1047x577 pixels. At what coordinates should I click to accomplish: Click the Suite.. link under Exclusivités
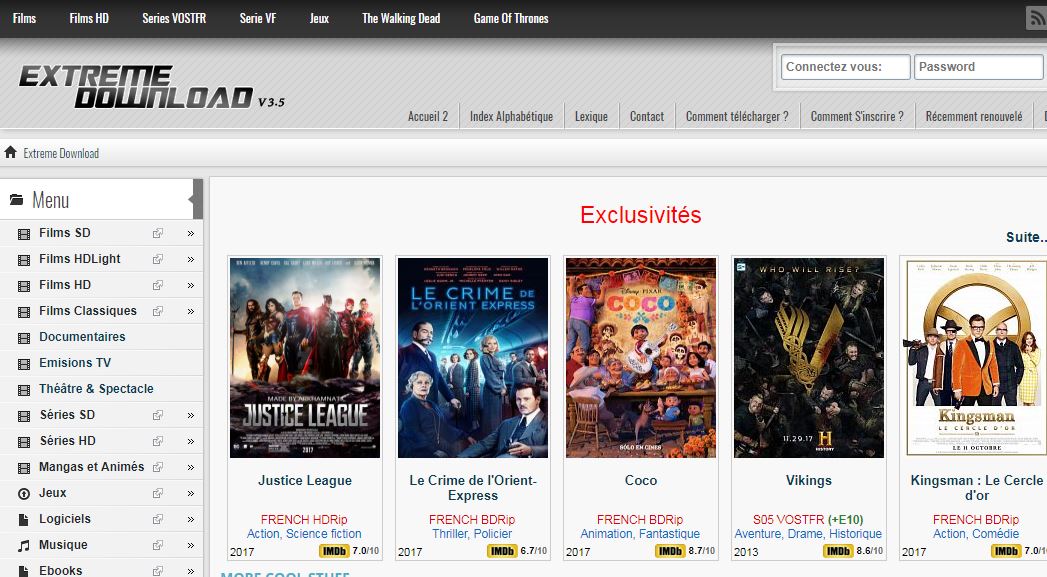(x=1026, y=237)
